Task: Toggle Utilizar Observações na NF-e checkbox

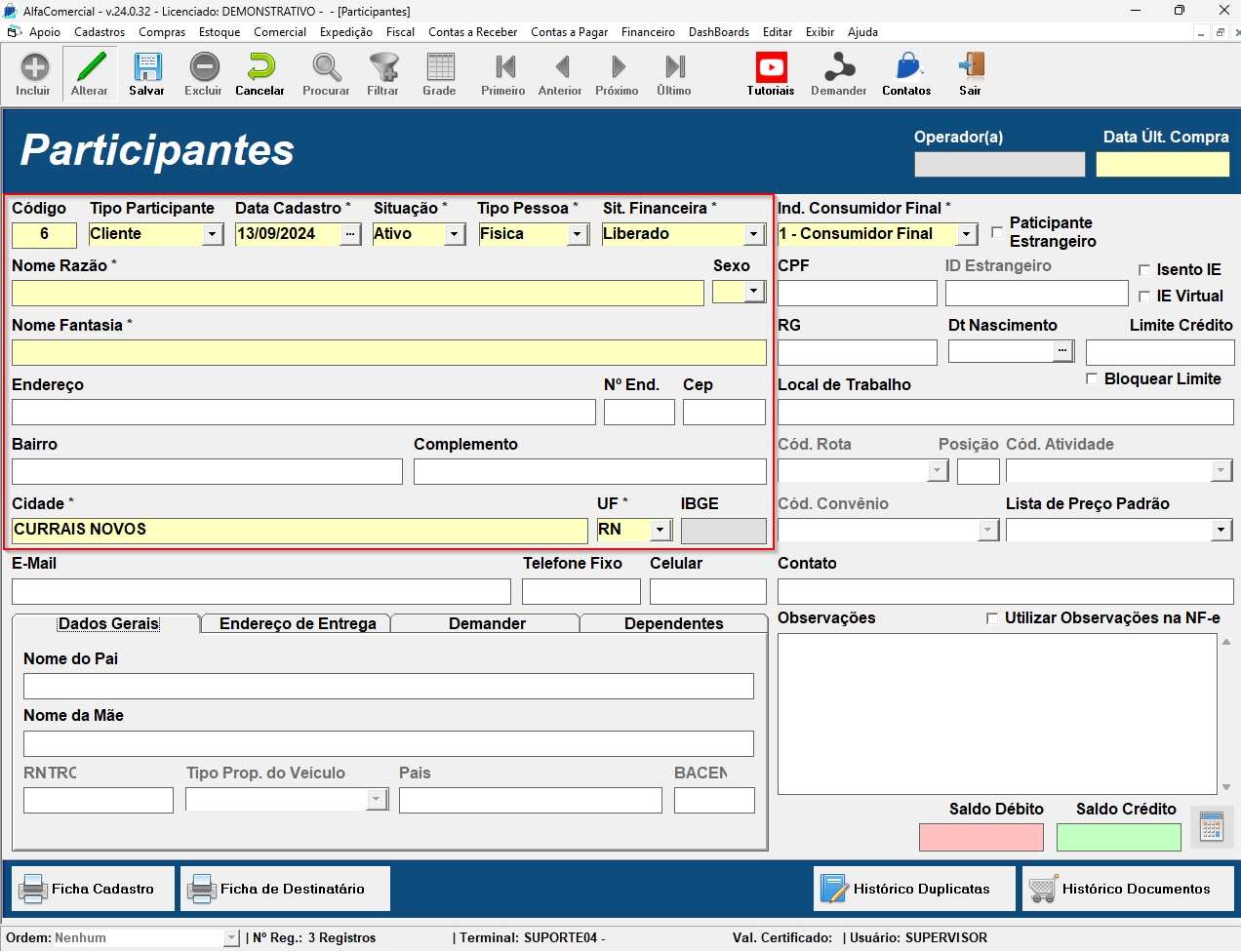Action: click(x=992, y=618)
